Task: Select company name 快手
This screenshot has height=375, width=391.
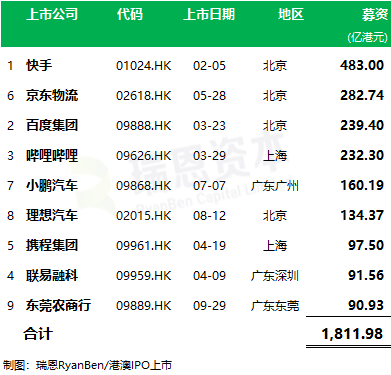Action: point(39,65)
